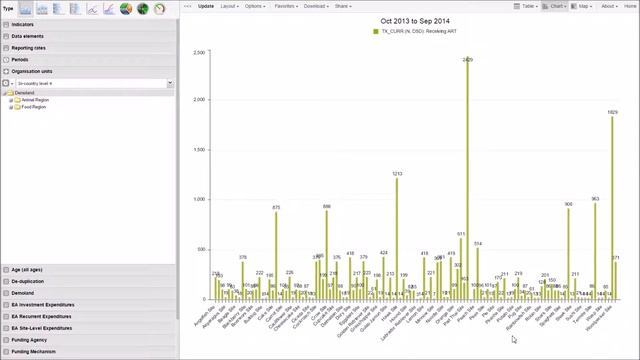Viewport: 640px width, 360px height.
Task: Open the About menu
Action: tap(609, 6)
